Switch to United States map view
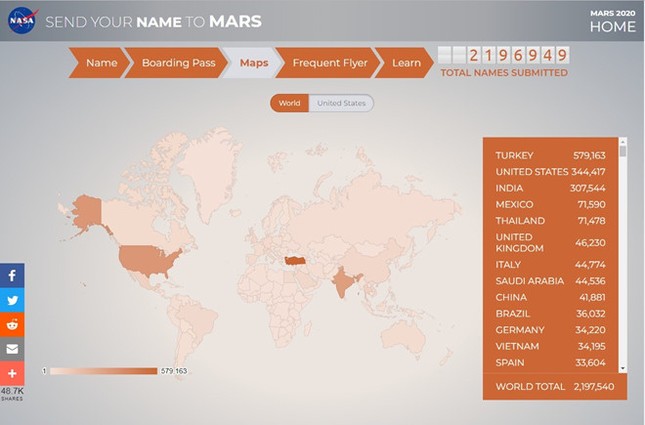This screenshot has width=645, height=425. pyautogui.click(x=341, y=103)
